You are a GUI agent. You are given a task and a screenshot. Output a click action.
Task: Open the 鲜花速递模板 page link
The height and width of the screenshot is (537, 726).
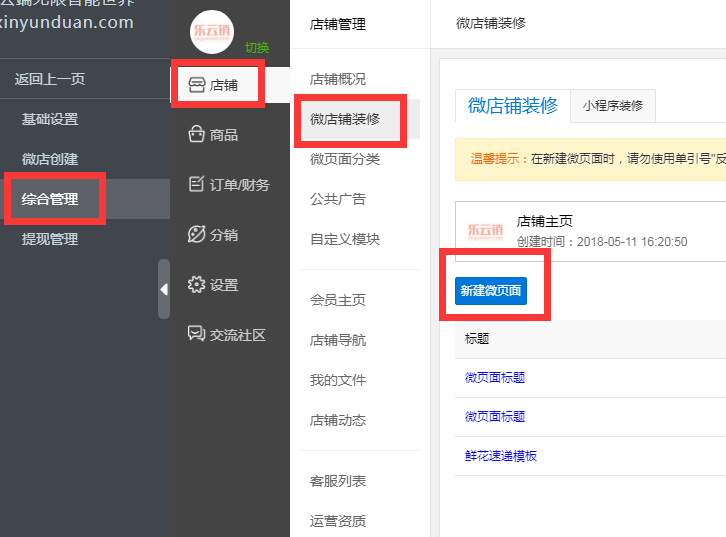point(501,456)
